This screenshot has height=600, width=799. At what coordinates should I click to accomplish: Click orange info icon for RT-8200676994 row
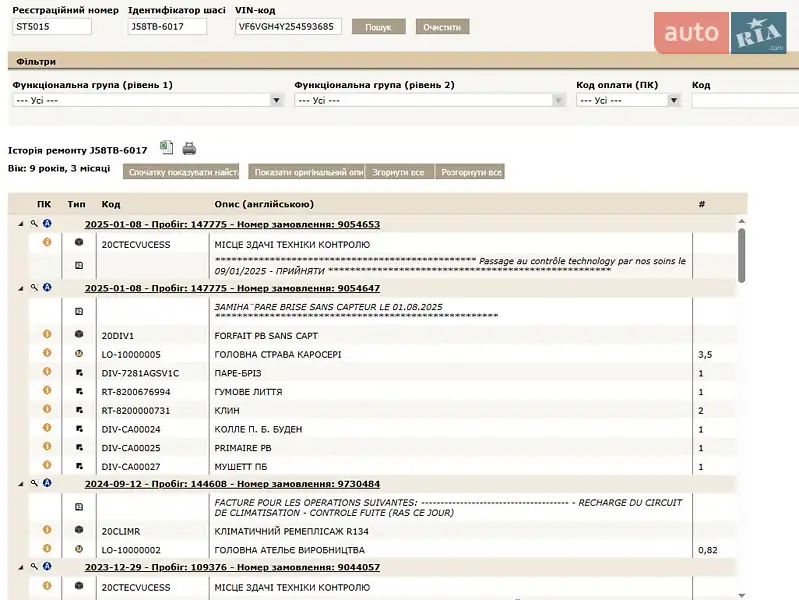[x=46, y=391]
